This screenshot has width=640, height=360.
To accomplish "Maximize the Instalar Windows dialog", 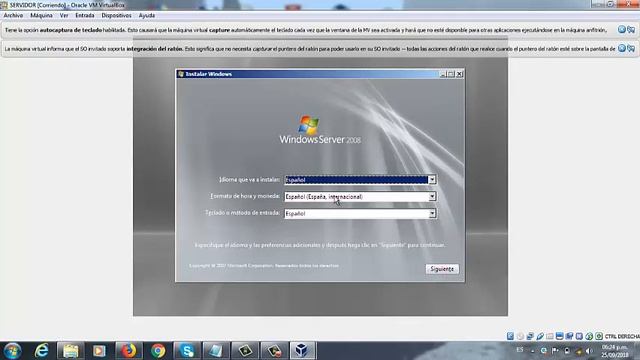I will click(x=451, y=74).
